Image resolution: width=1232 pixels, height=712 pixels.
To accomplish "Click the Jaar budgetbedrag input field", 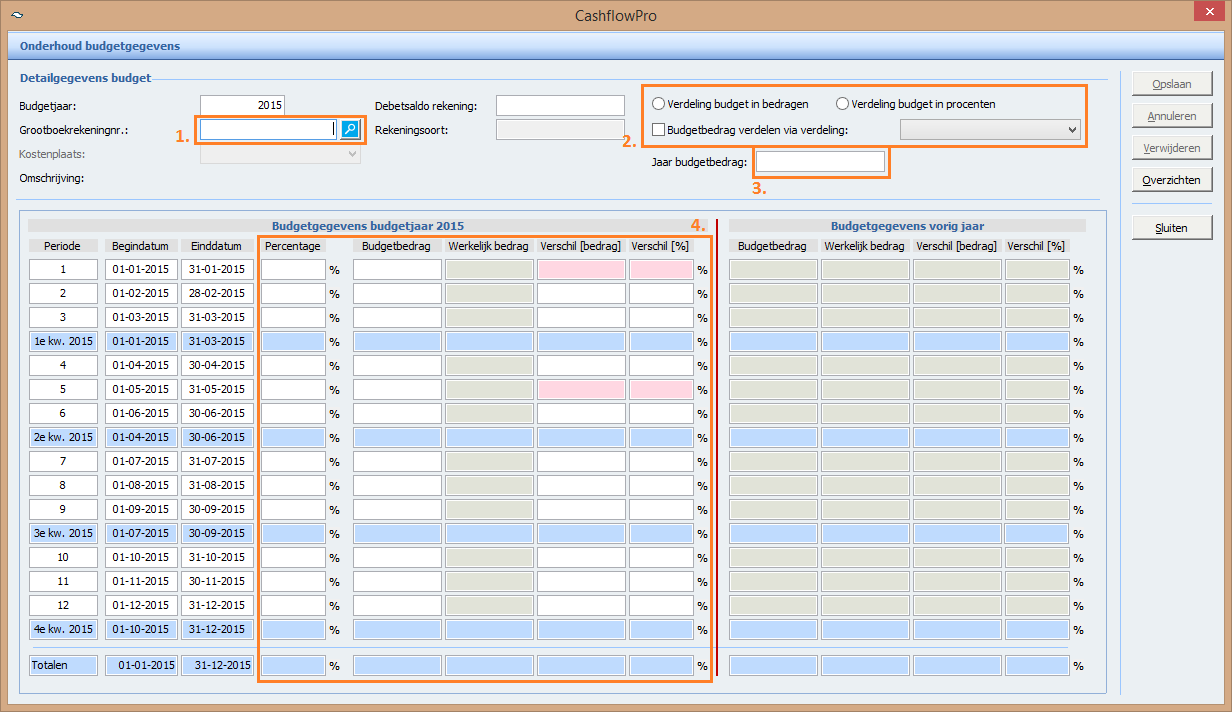I will tap(821, 162).
